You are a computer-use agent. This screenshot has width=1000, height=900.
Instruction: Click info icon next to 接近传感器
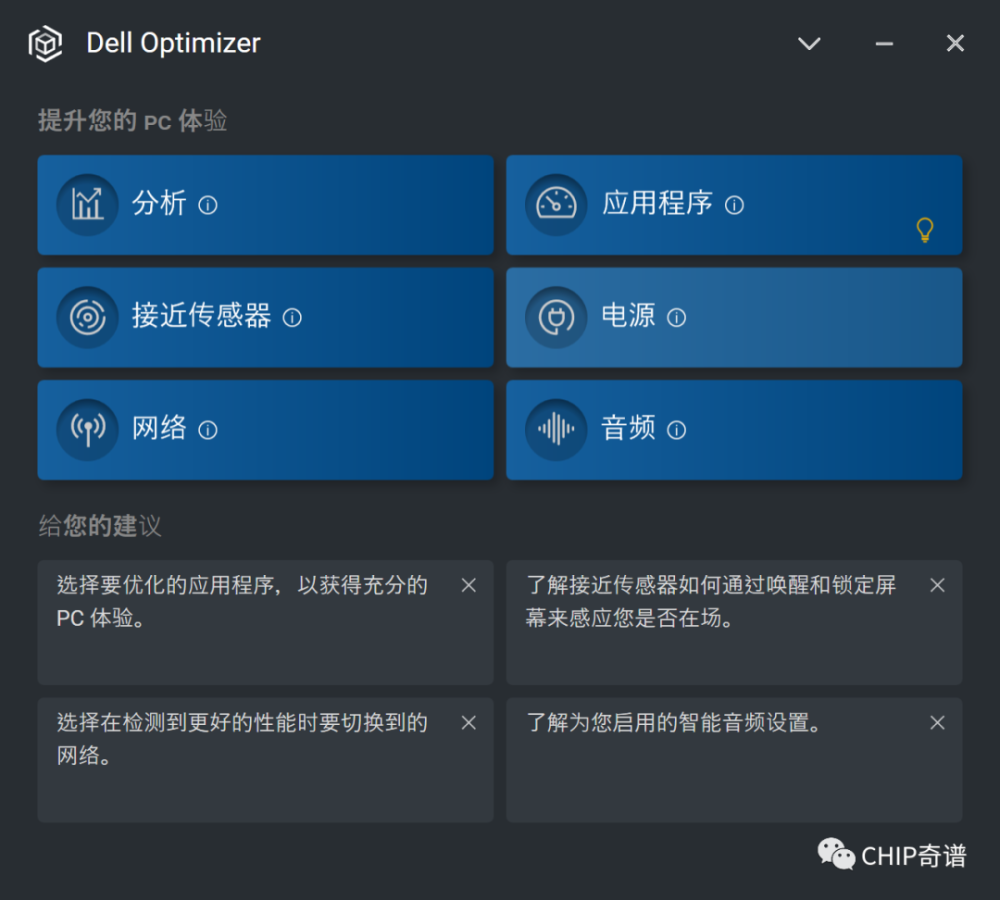pyautogui.click(x=292, y=318)
